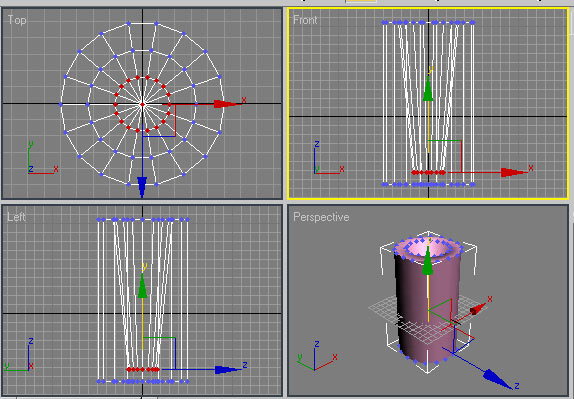This screenshot has width=574, height=399.
Task: Click the center vertex of the mesh in Top viewport
Action: [142, 104]
